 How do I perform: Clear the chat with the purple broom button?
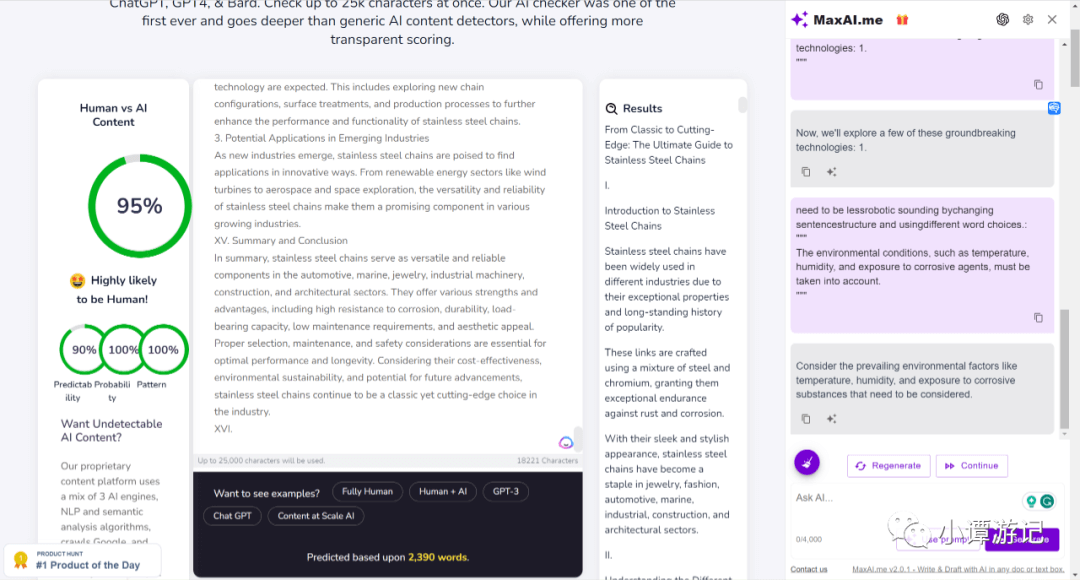click(x=807, y=462)
